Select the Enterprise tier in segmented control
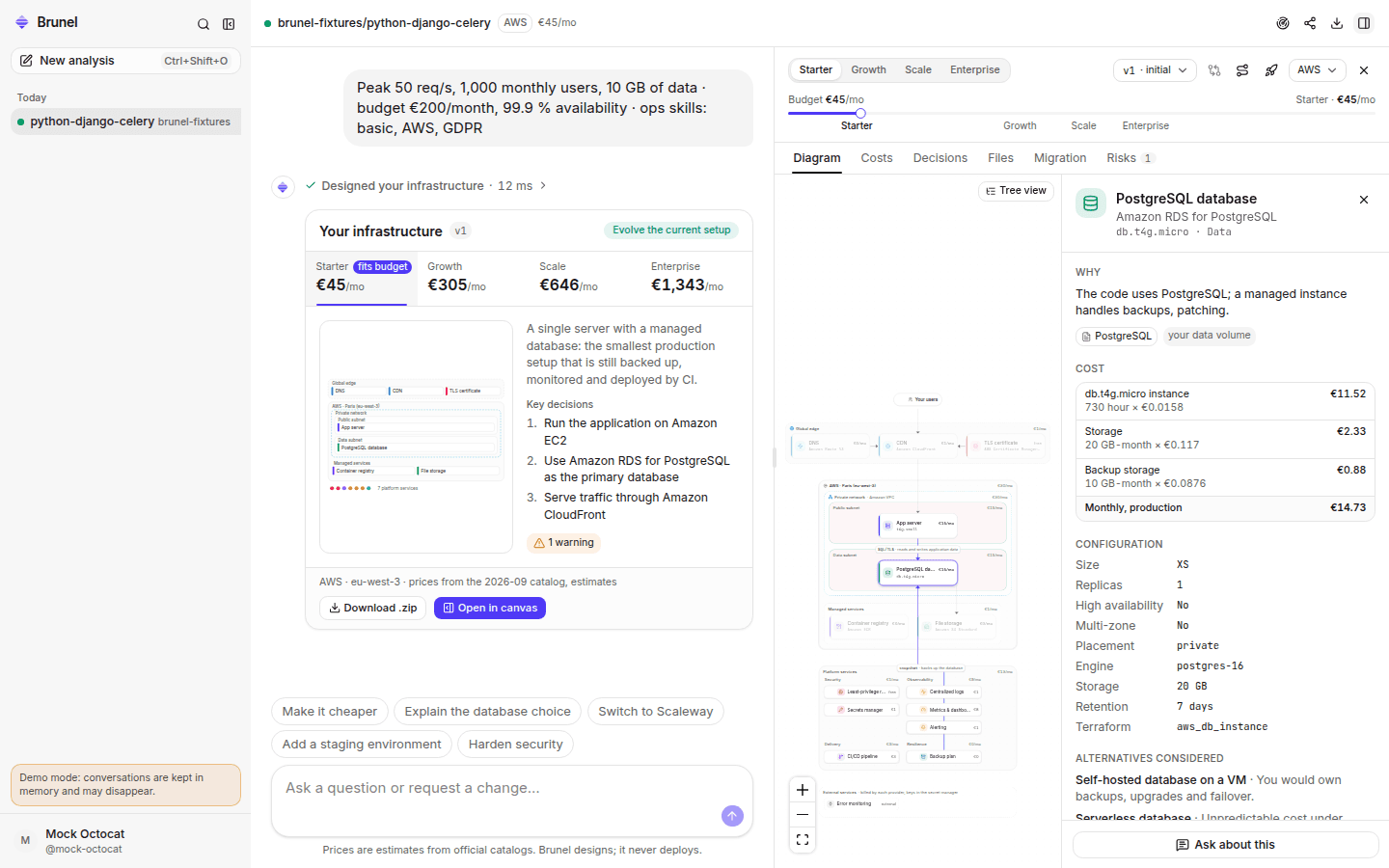Screen dimensions: 1389x868 (x=975, y=70)
